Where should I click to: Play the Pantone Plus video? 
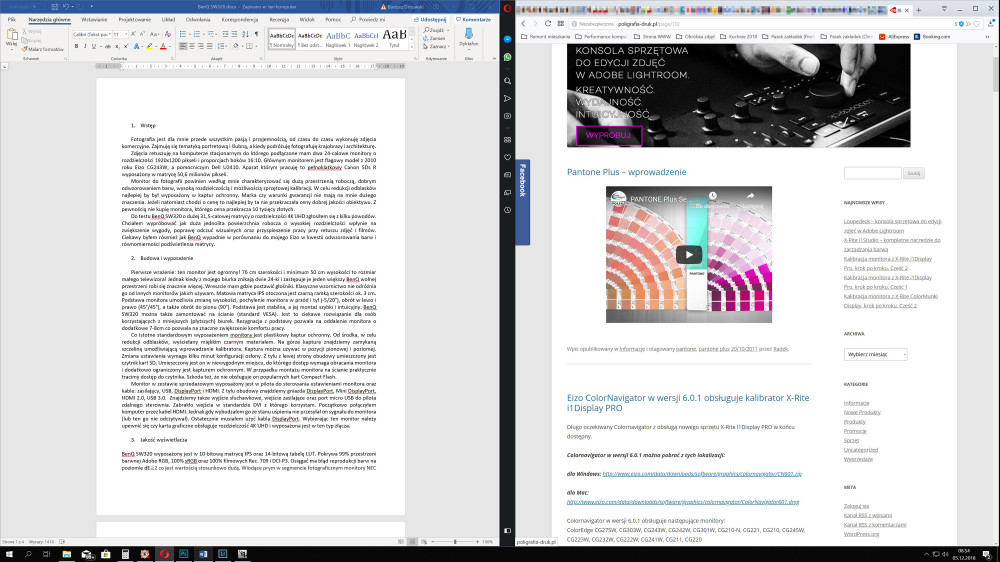(x=689, y=254)
